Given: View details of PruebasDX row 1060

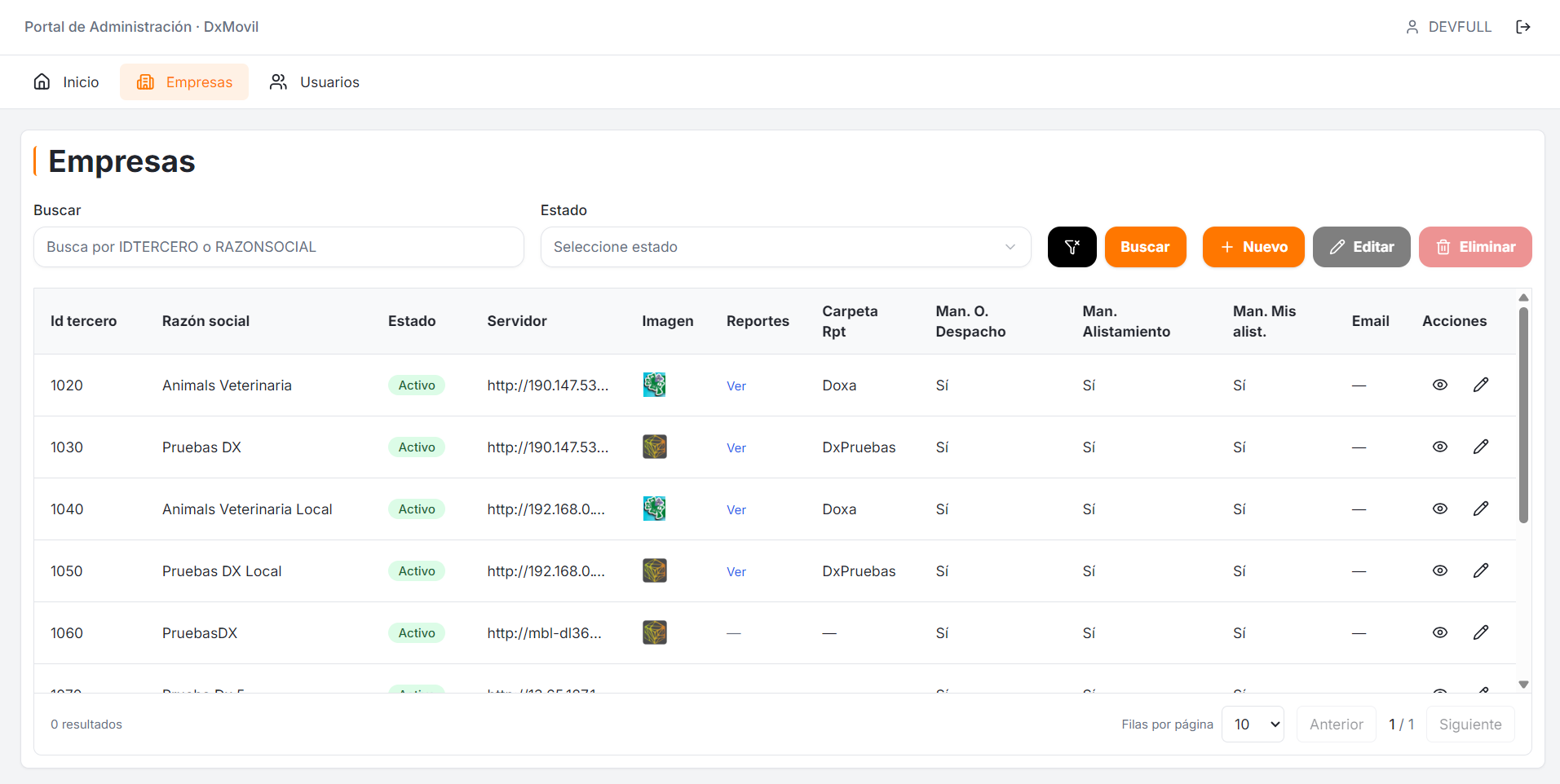Looking at the screenshot, I should [1440, 632].
